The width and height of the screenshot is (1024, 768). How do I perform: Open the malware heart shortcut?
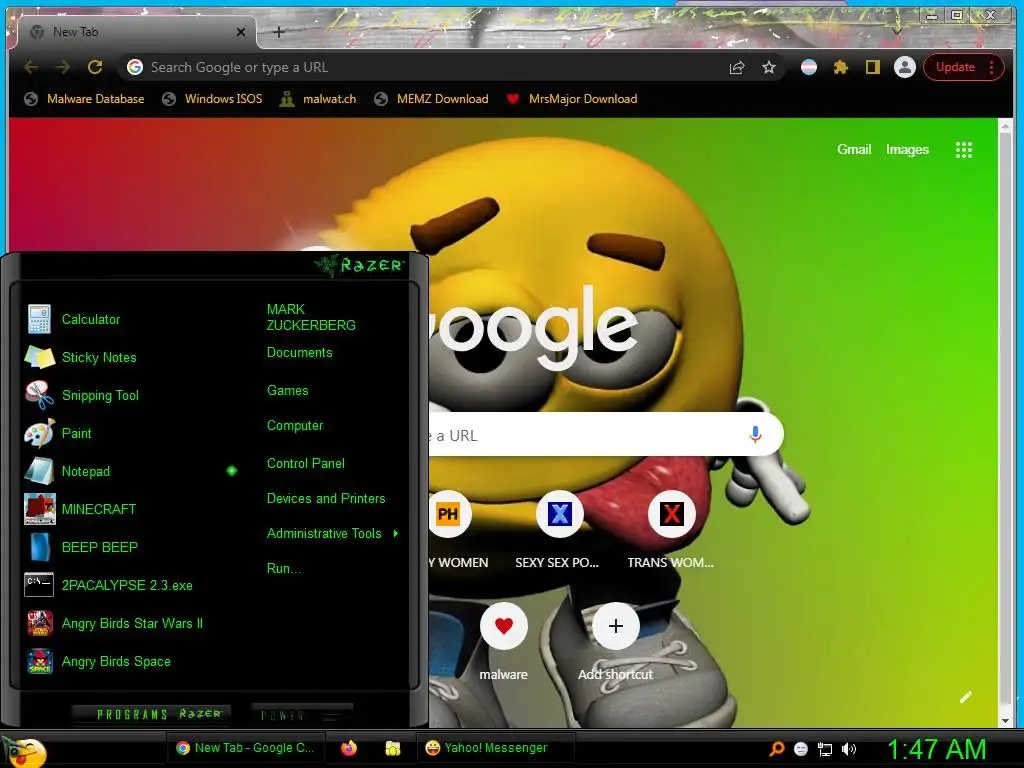click(504, 626)
